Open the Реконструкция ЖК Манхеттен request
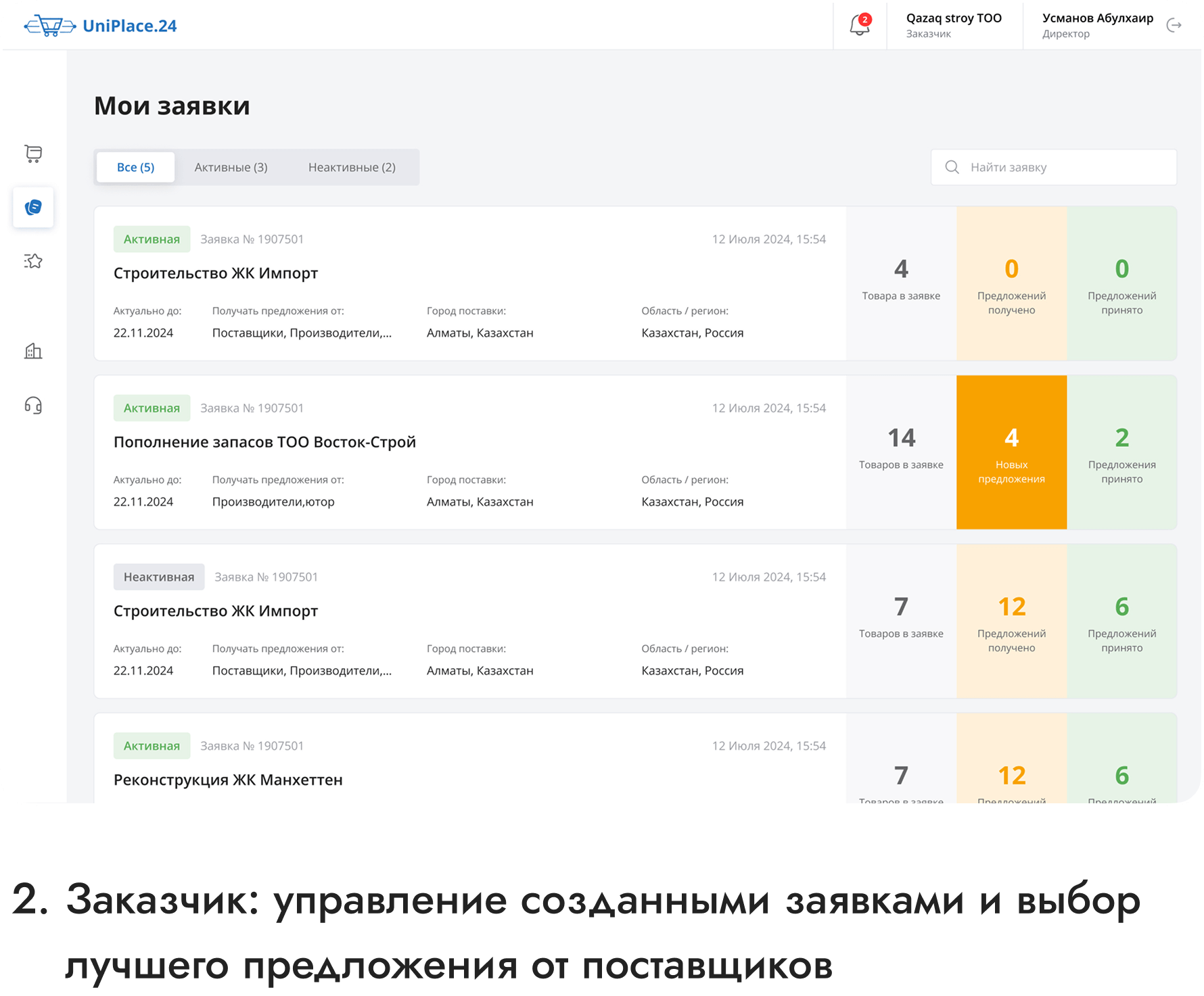The image size is (1204, 996). coord(228,780)
